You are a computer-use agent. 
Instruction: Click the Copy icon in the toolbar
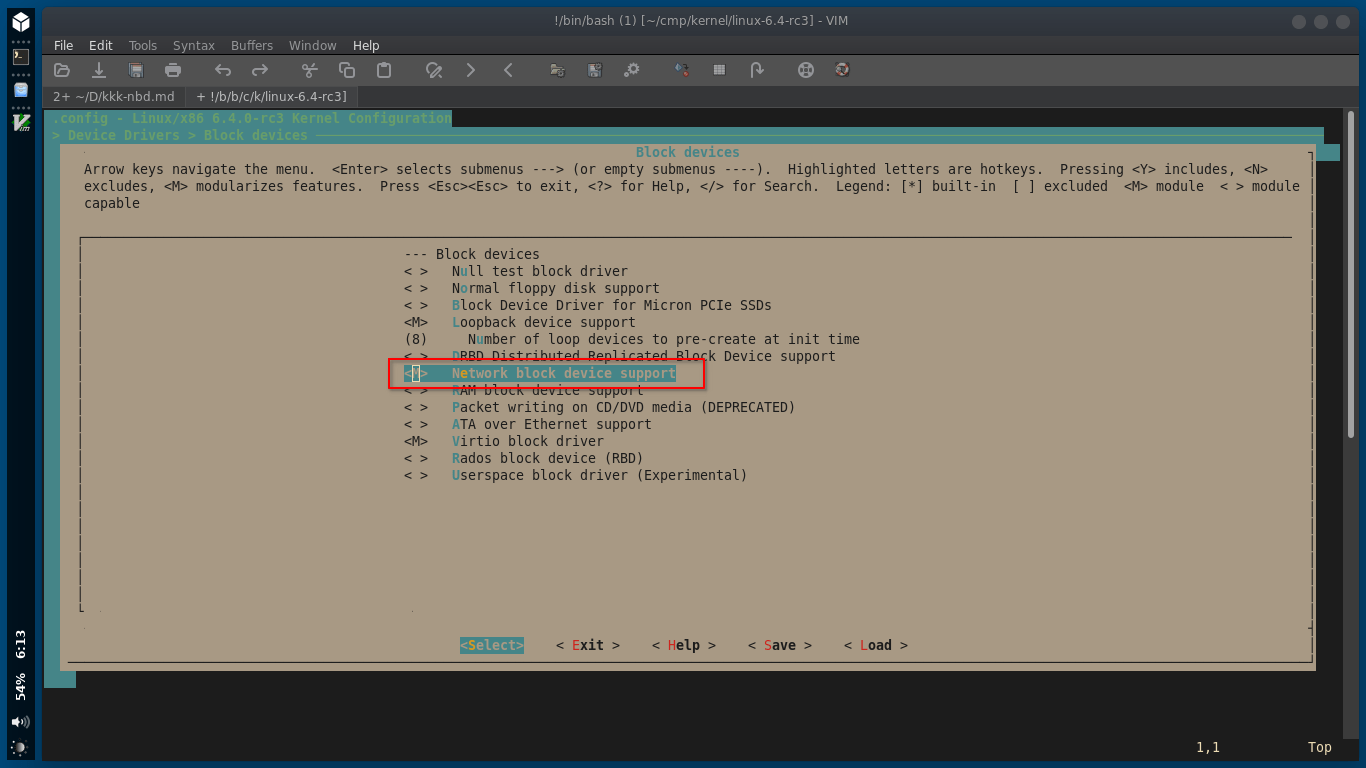(x=347, y=70)
